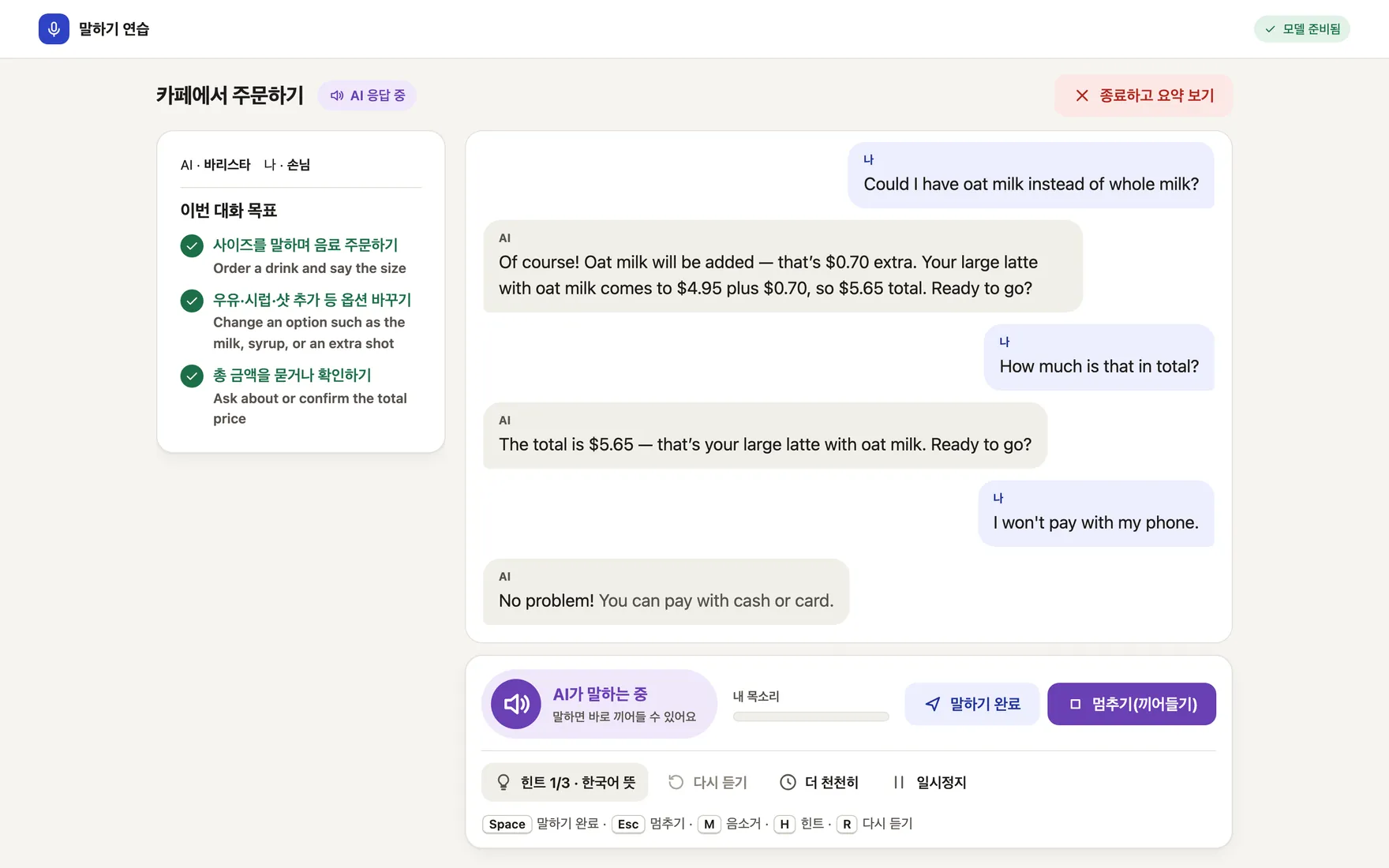Click the replay arrow icon beside 다시 듣기

point(676,782)
